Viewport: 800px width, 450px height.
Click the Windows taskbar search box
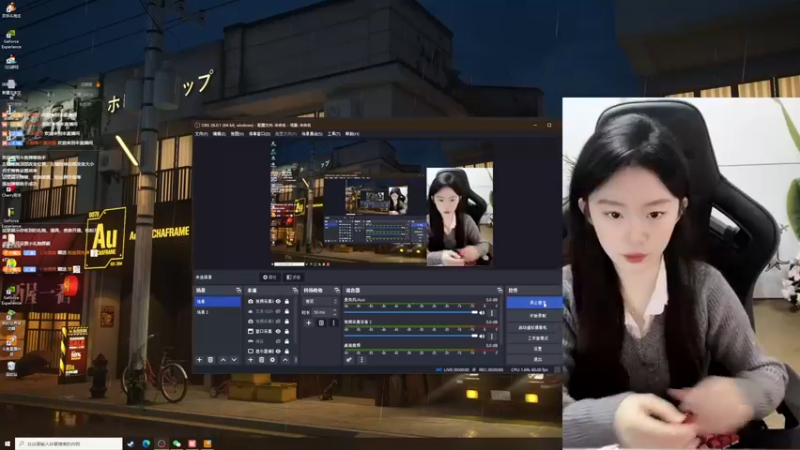(x=69, y=444)
